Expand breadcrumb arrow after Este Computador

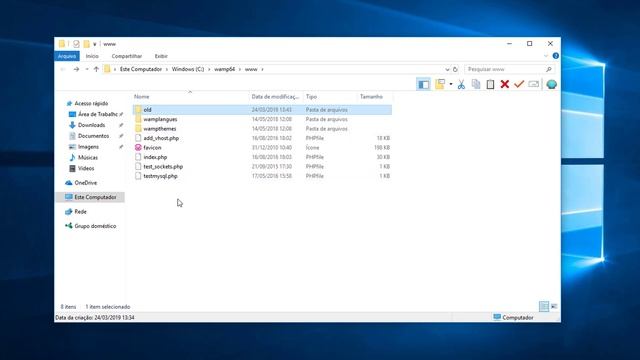click(167, 69)
